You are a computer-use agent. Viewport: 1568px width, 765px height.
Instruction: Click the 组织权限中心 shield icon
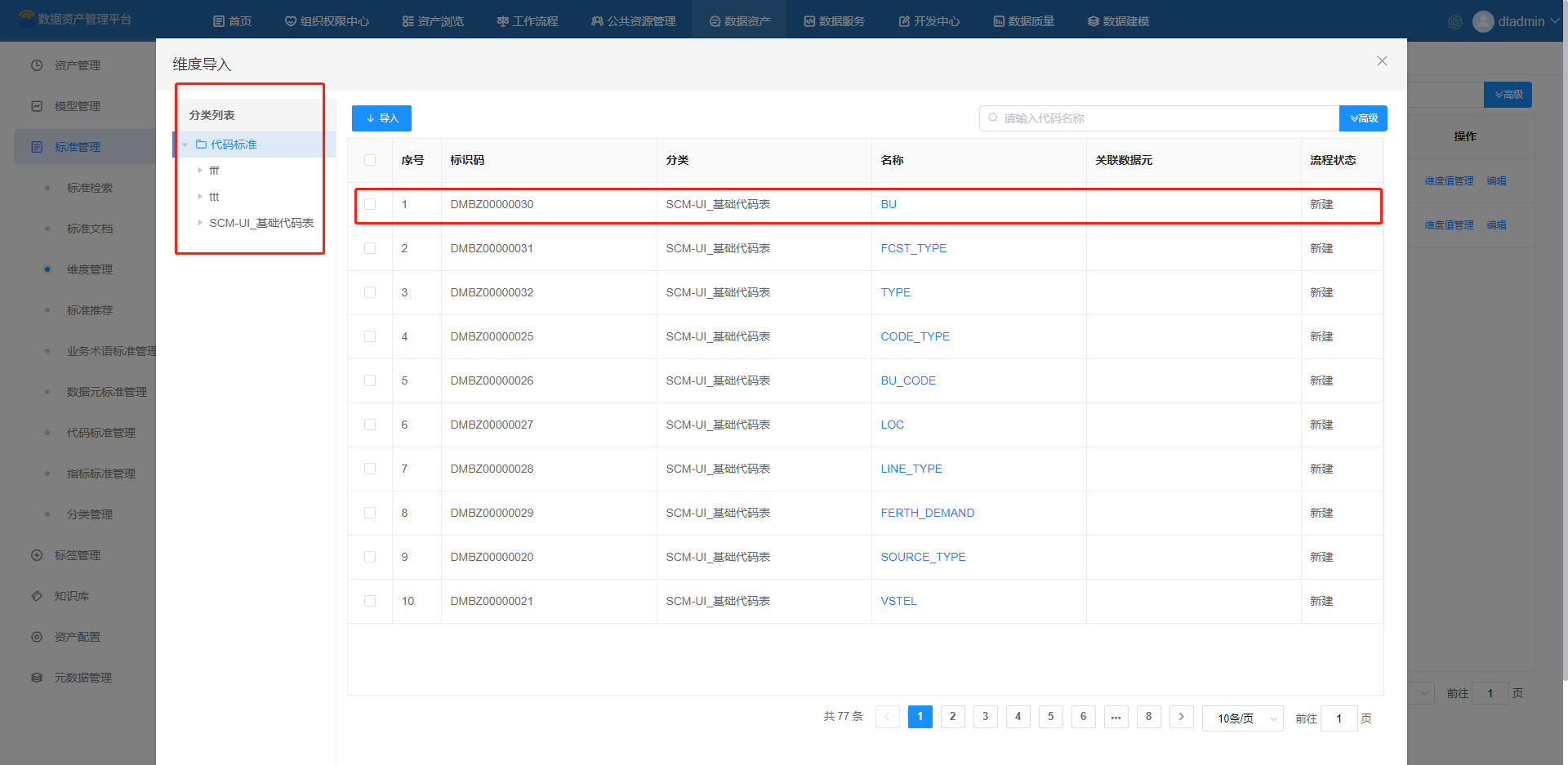290,21
